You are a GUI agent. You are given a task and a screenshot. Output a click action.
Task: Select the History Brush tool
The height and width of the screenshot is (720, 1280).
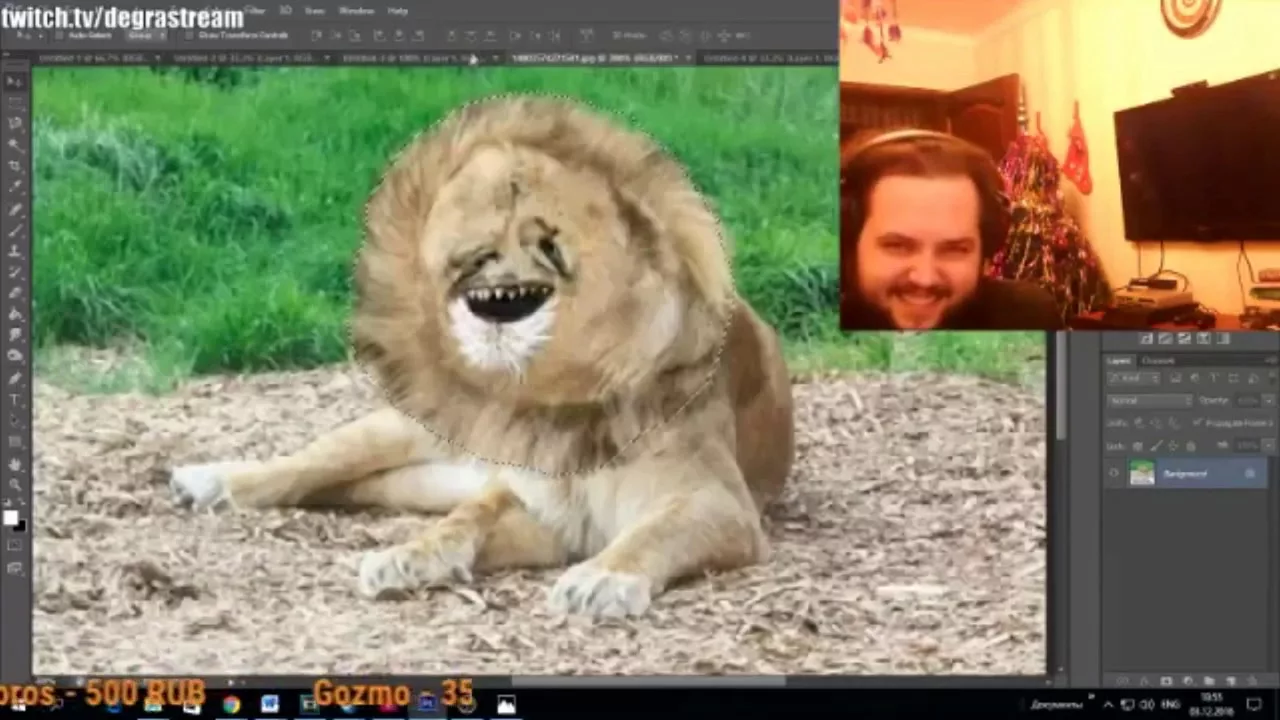tap(15, 273)
